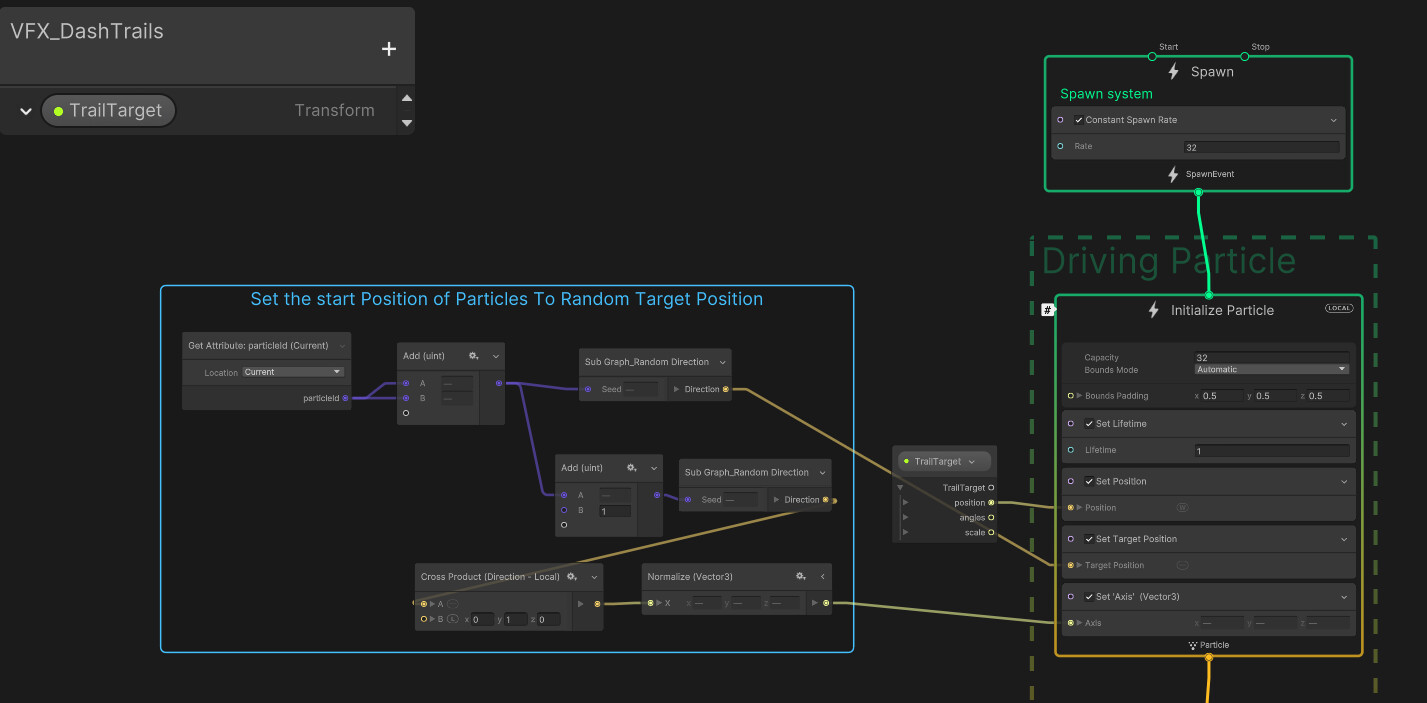Screen dimensions: 1427x703
Task: Open the gear settings icon on Add (uint)
Action: click(x=472, y=355)
